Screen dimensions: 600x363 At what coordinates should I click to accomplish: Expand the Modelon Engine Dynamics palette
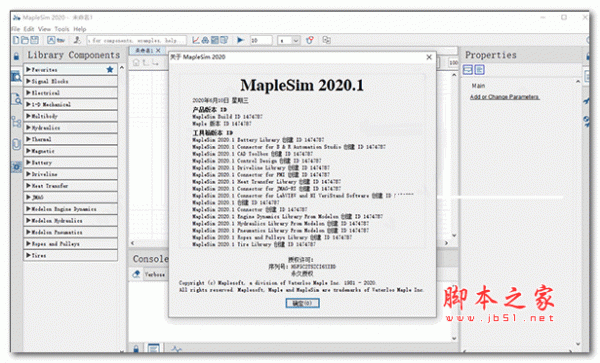pyautogui.click(x=70, y=209)
